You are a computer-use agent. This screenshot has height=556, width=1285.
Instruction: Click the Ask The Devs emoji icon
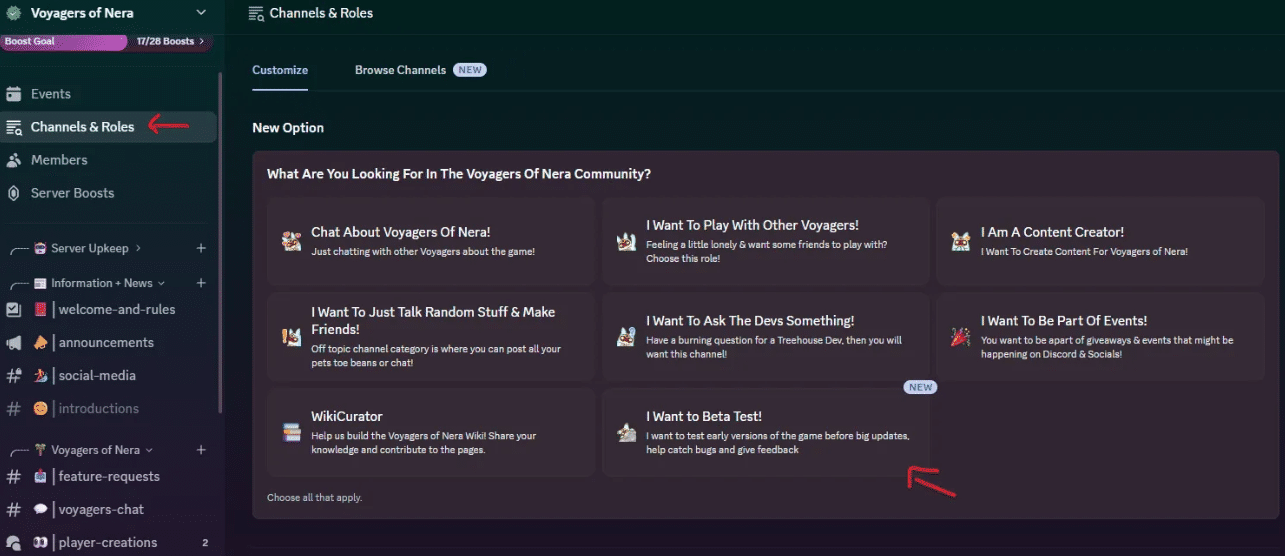pos(626,337)
